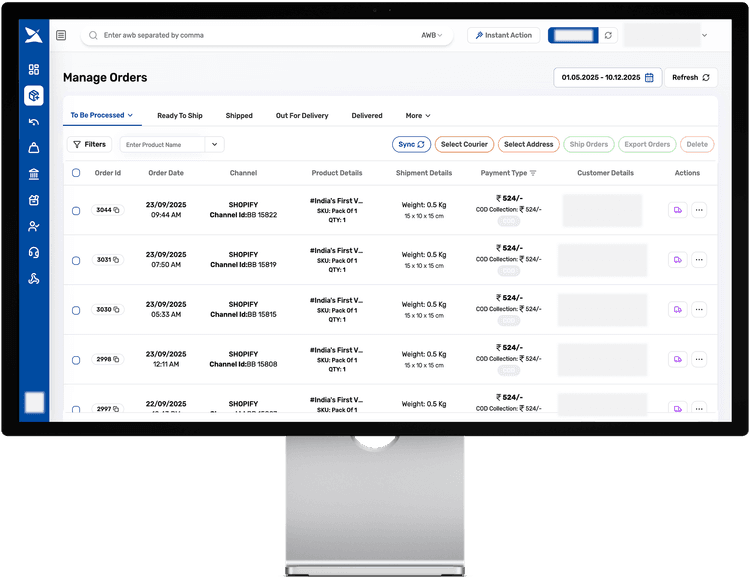Open the orders box icon in sidebar
The image size is (750, 578).
click(33, 96)
